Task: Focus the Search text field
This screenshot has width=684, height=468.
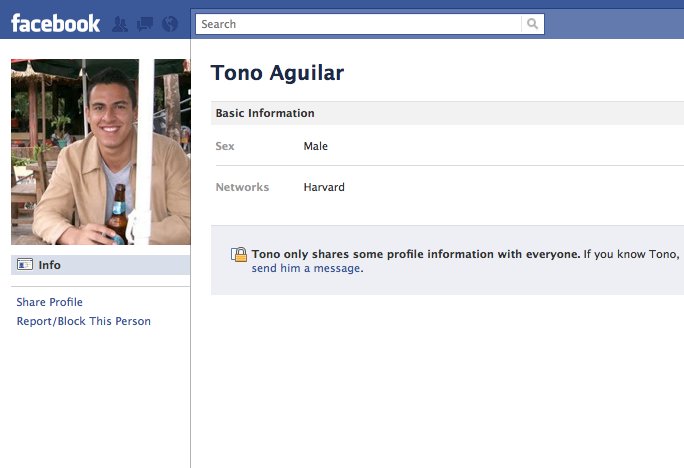Action: (x=358, y=24)
